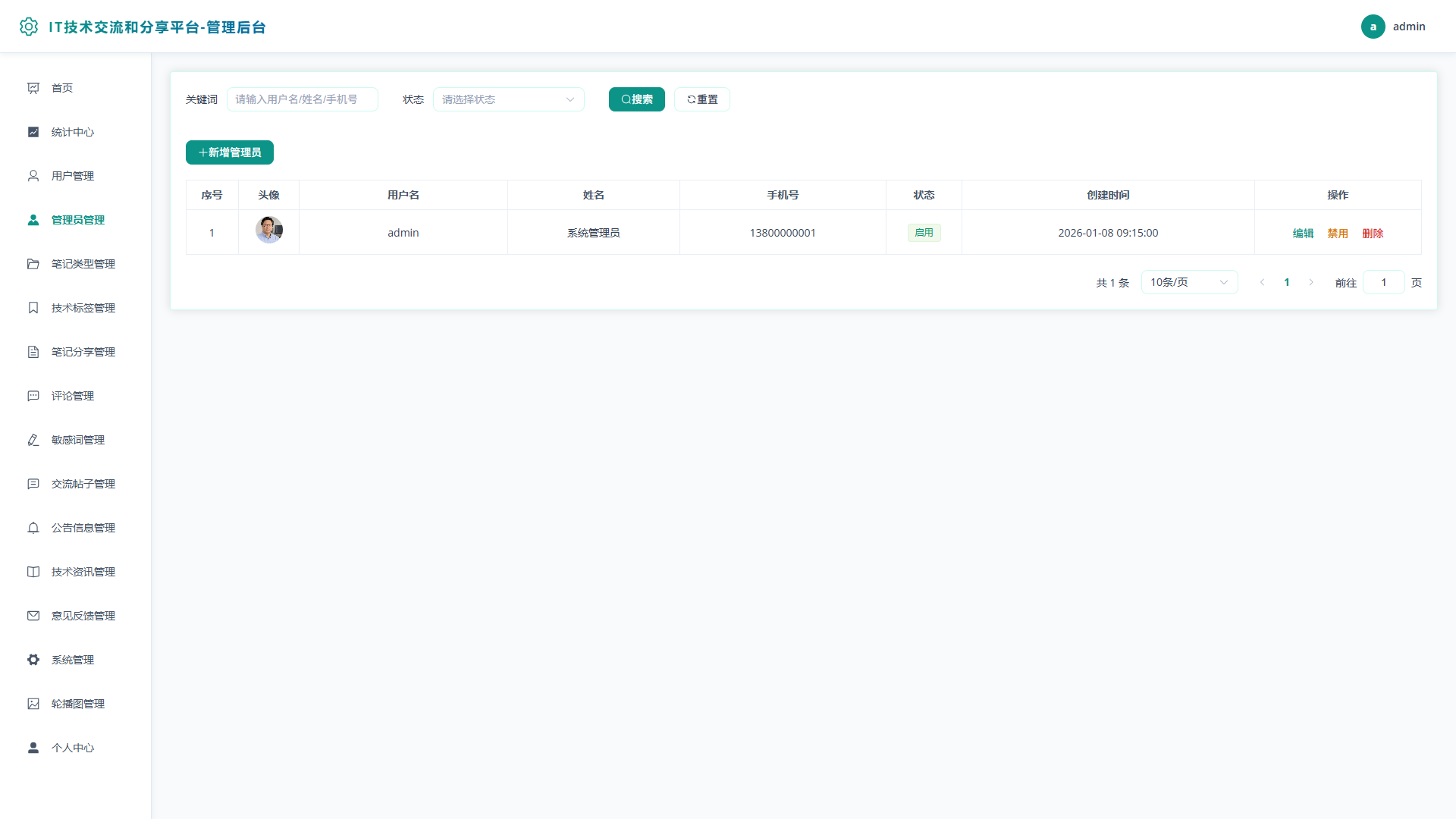
Task: Click the 意见反馈管理 envelope icon
Action: 33,616
